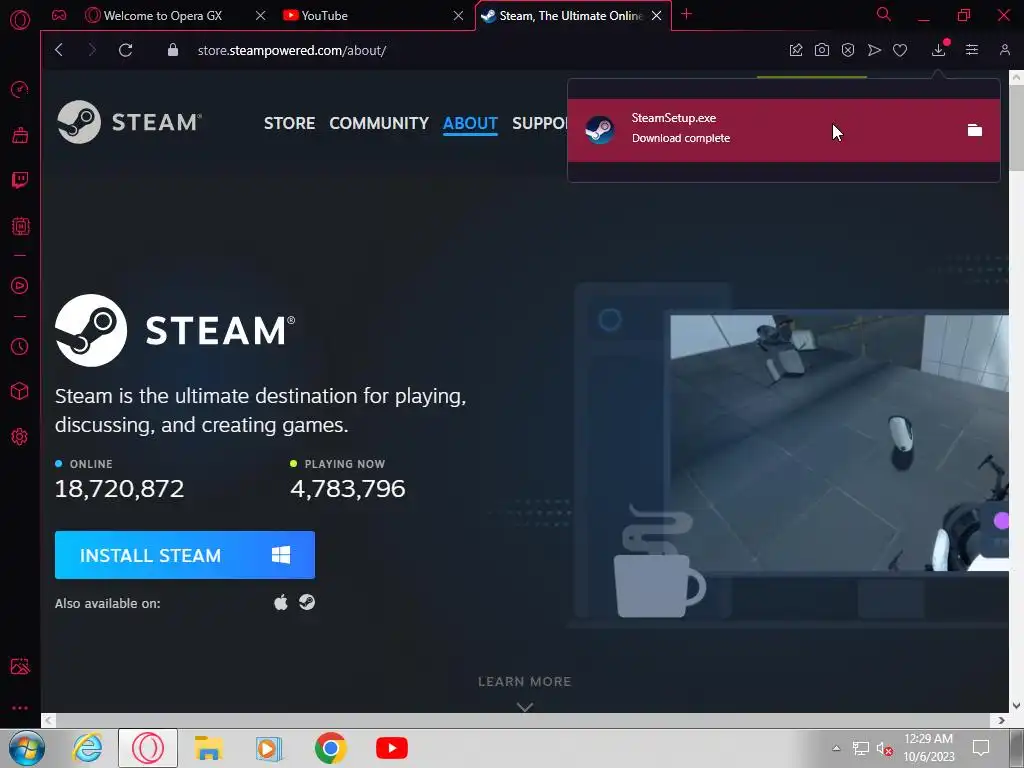Open the paper-plane send icon

(x=874, y=50)
